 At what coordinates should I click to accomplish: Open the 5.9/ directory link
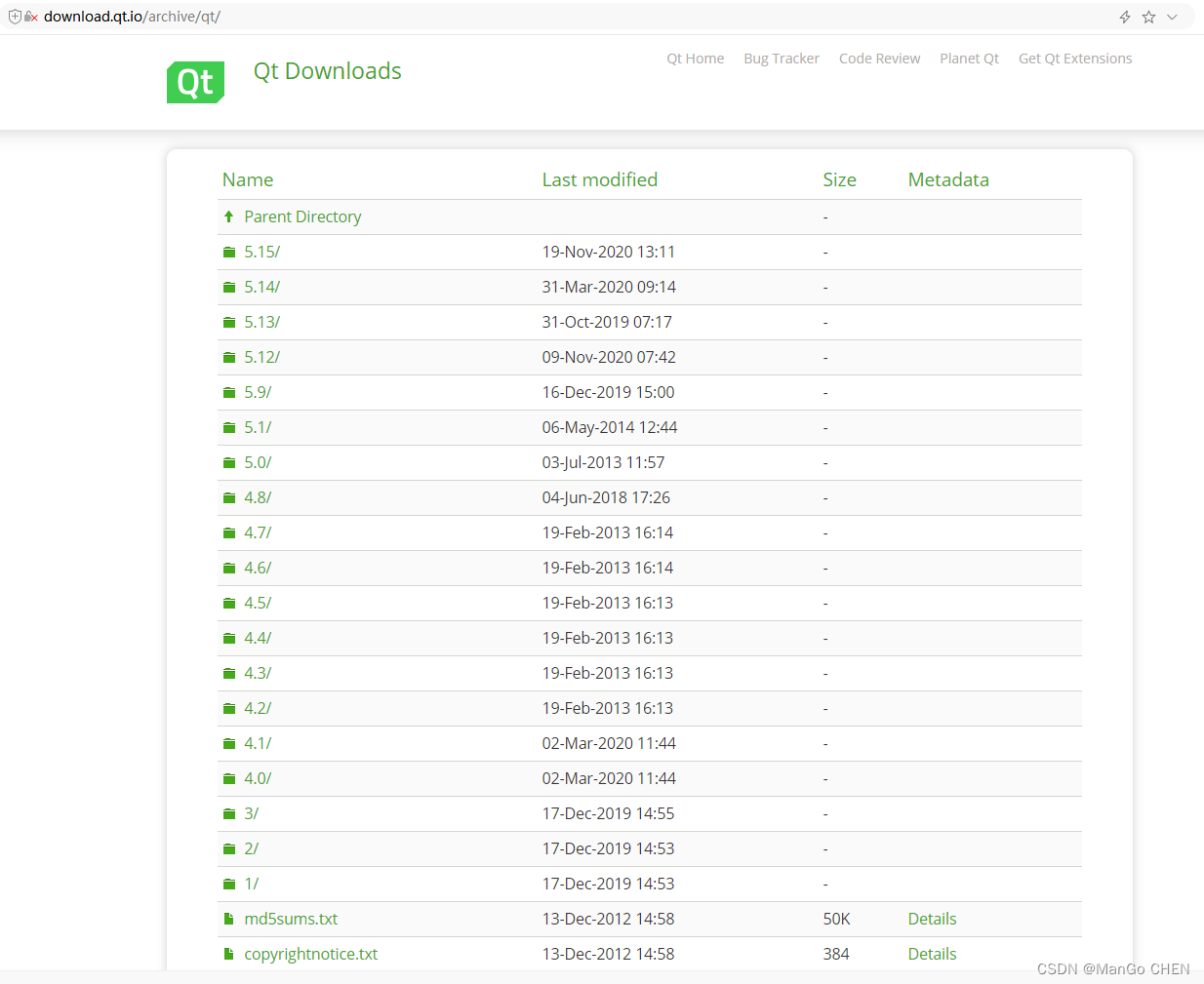258,392
